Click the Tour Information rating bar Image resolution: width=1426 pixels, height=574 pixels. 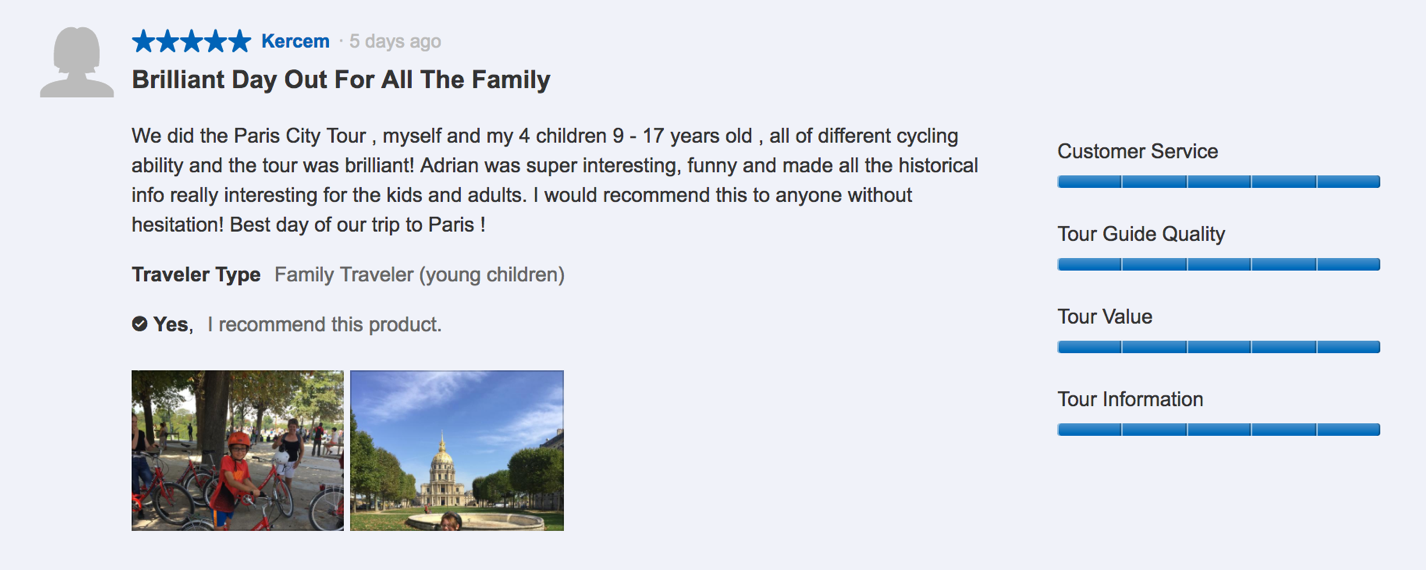pos(1219,430)
